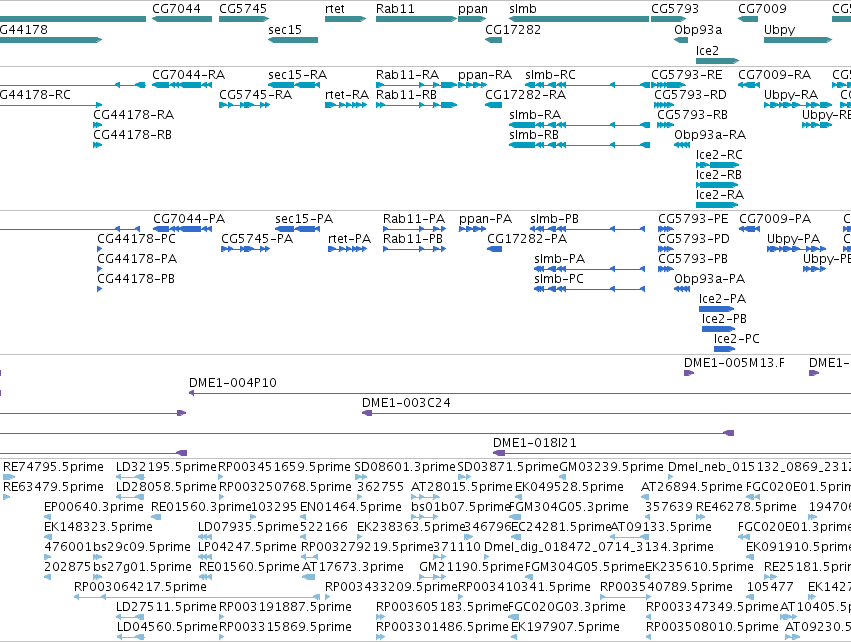Select transcript CG5793-RE
Viewport: 851px width, 642px height.
pos(687,74)
